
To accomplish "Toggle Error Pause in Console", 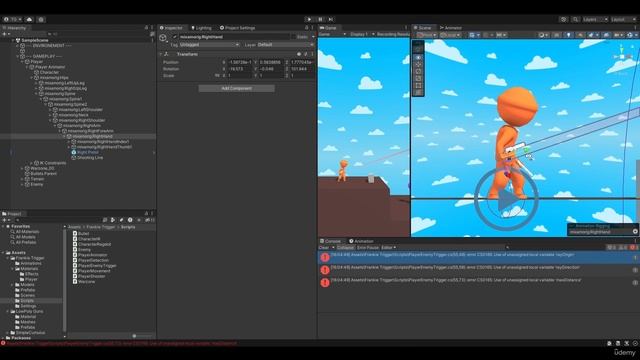I will tap(368, 247).
